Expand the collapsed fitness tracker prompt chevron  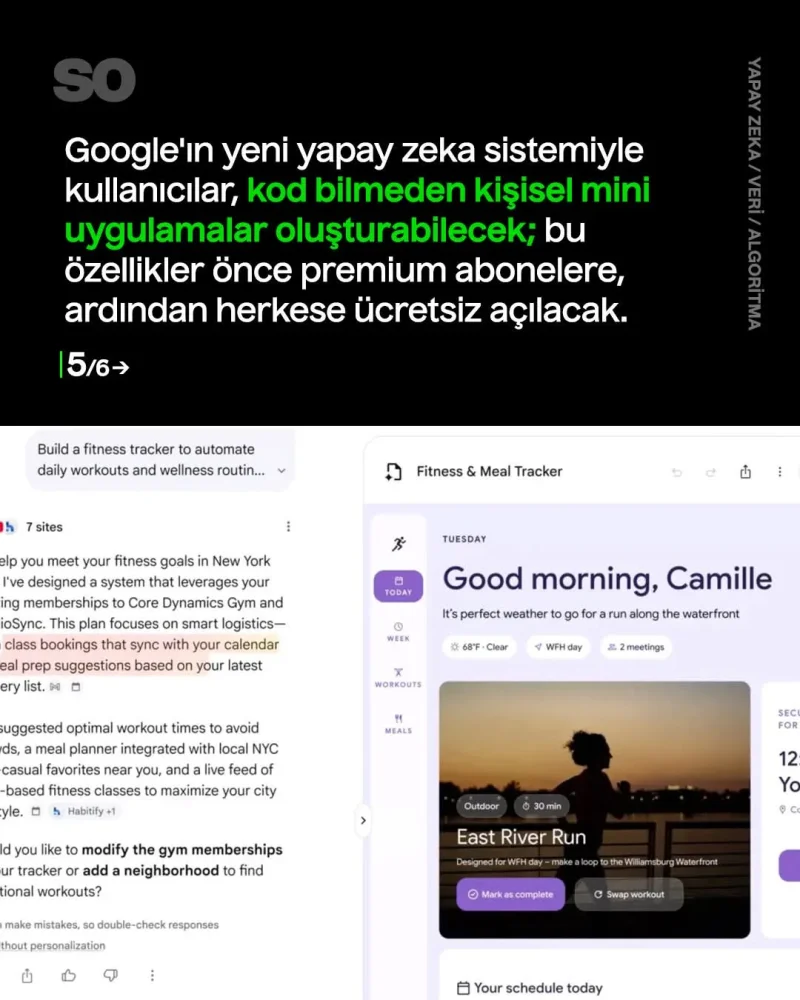(281, 471)
